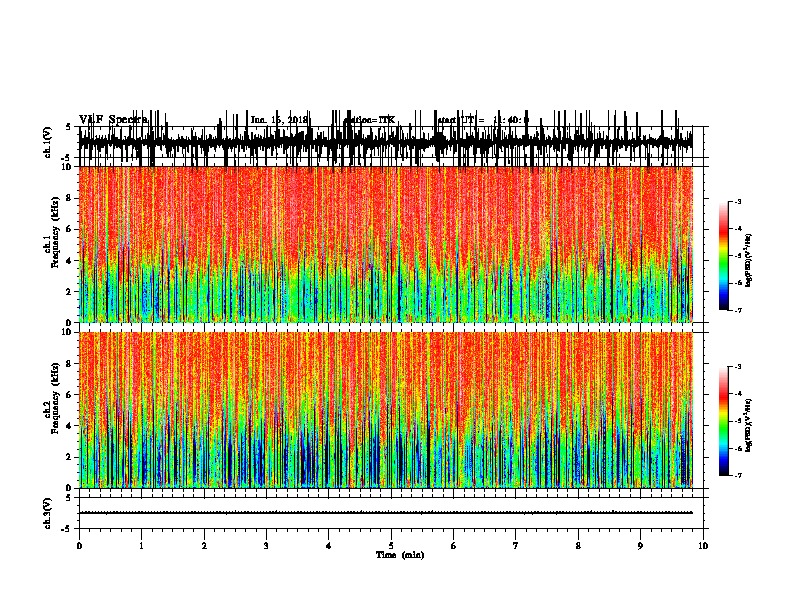The image size is (792, 612).
Task: Click the ch.2 color bar log(PSD) label
Action: [x=749, y=425]
